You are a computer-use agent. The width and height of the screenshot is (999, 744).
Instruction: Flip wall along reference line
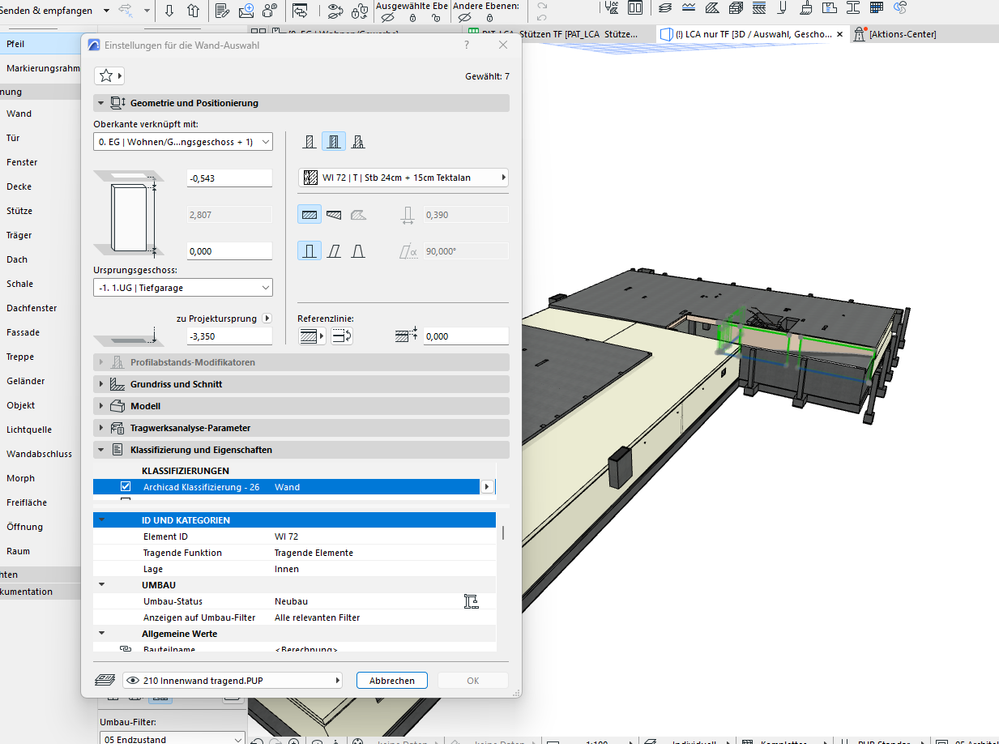[x=340, y=337]
